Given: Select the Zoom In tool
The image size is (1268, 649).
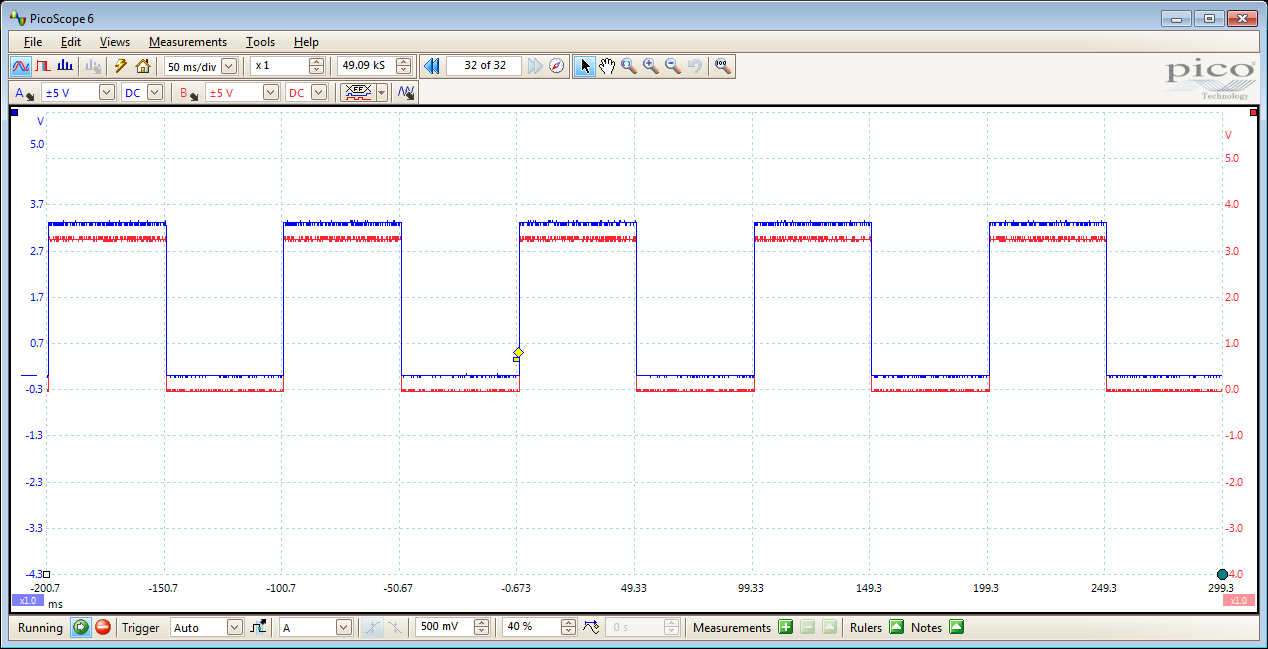Looking at the screenshot, I should [649, 65].
